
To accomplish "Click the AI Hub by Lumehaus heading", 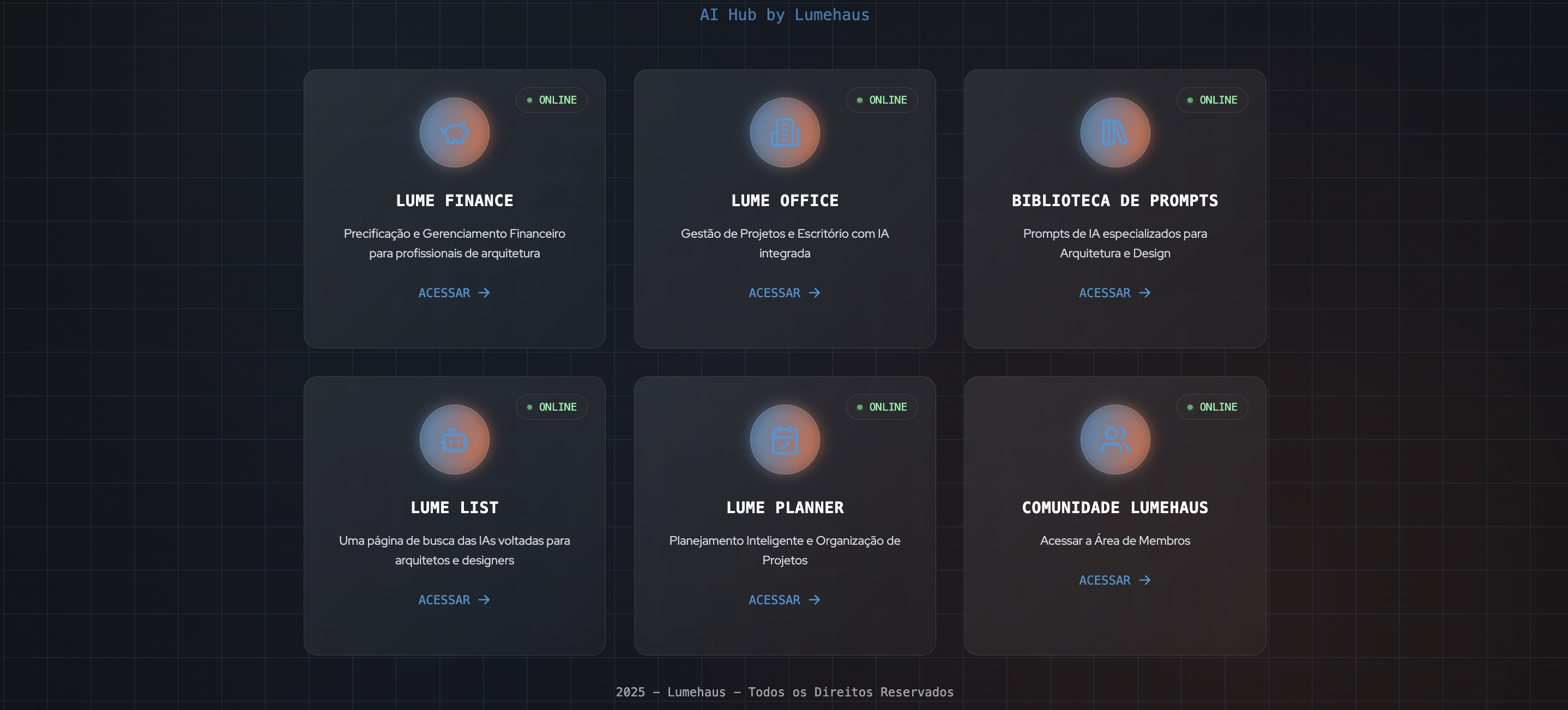I will coord(785,15).
